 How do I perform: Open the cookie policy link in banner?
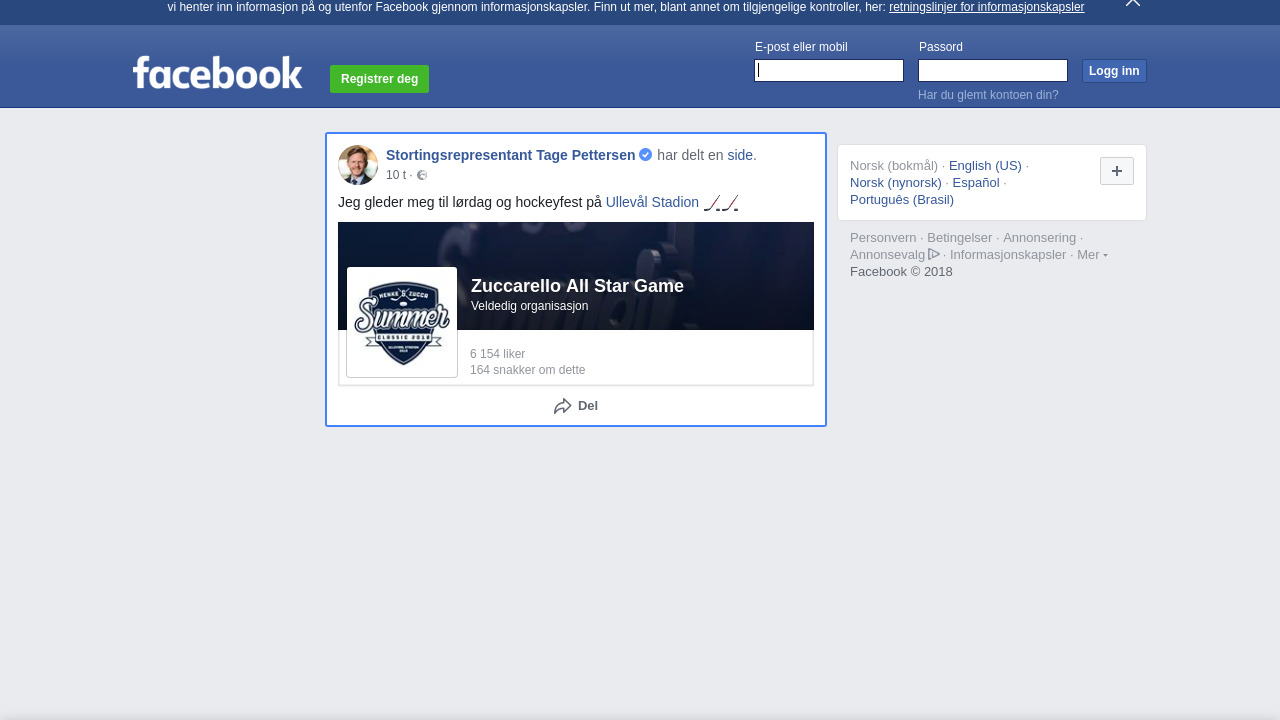tap(986, 7)
